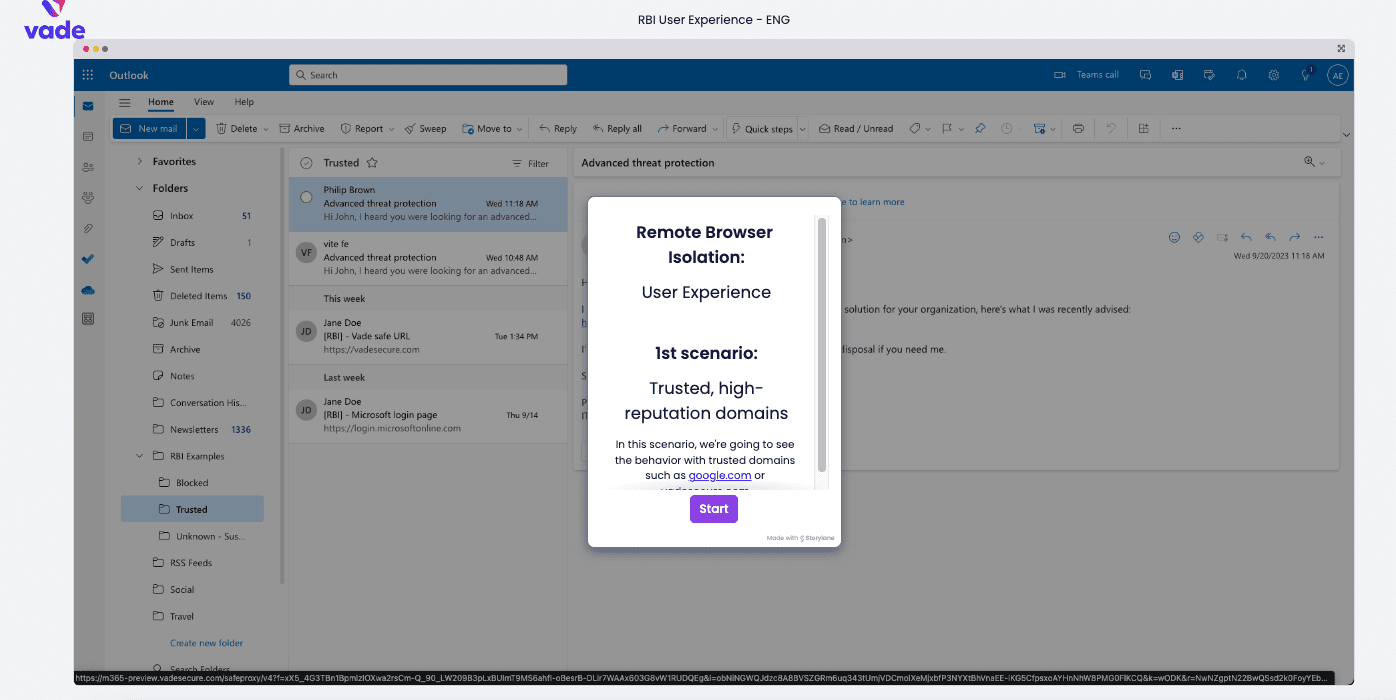This screenshot has width=1396, height=700.
Task: Toggle the select-all circle next to Trusted
Action: [x=307, y=163]
